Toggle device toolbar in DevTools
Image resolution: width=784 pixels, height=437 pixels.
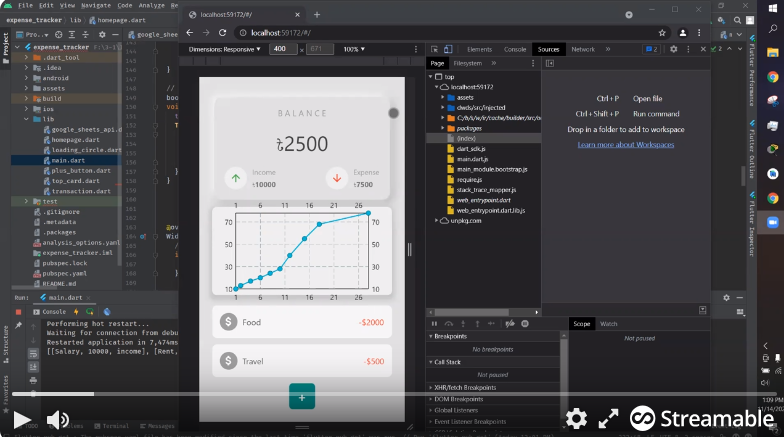(448, 49)
